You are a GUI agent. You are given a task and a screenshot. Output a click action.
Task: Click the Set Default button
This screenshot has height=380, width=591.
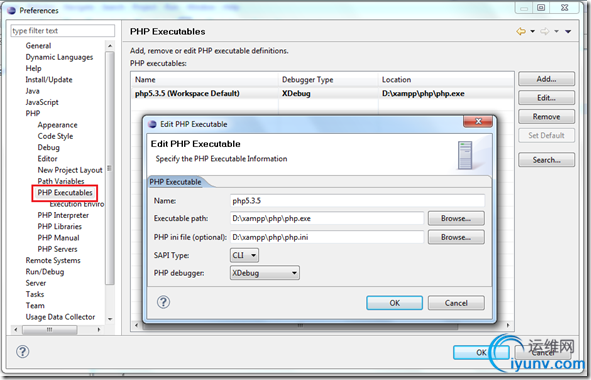[x=547, y=135]
